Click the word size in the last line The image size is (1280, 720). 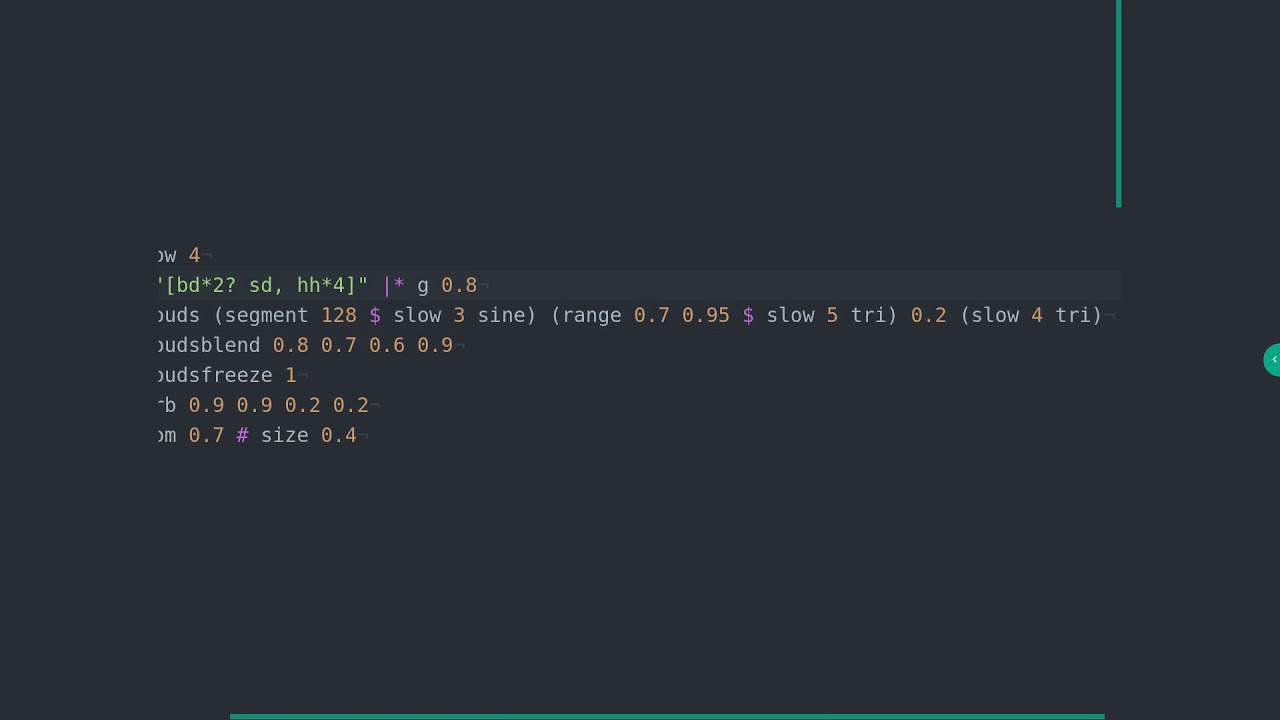(x=285, y=435)
